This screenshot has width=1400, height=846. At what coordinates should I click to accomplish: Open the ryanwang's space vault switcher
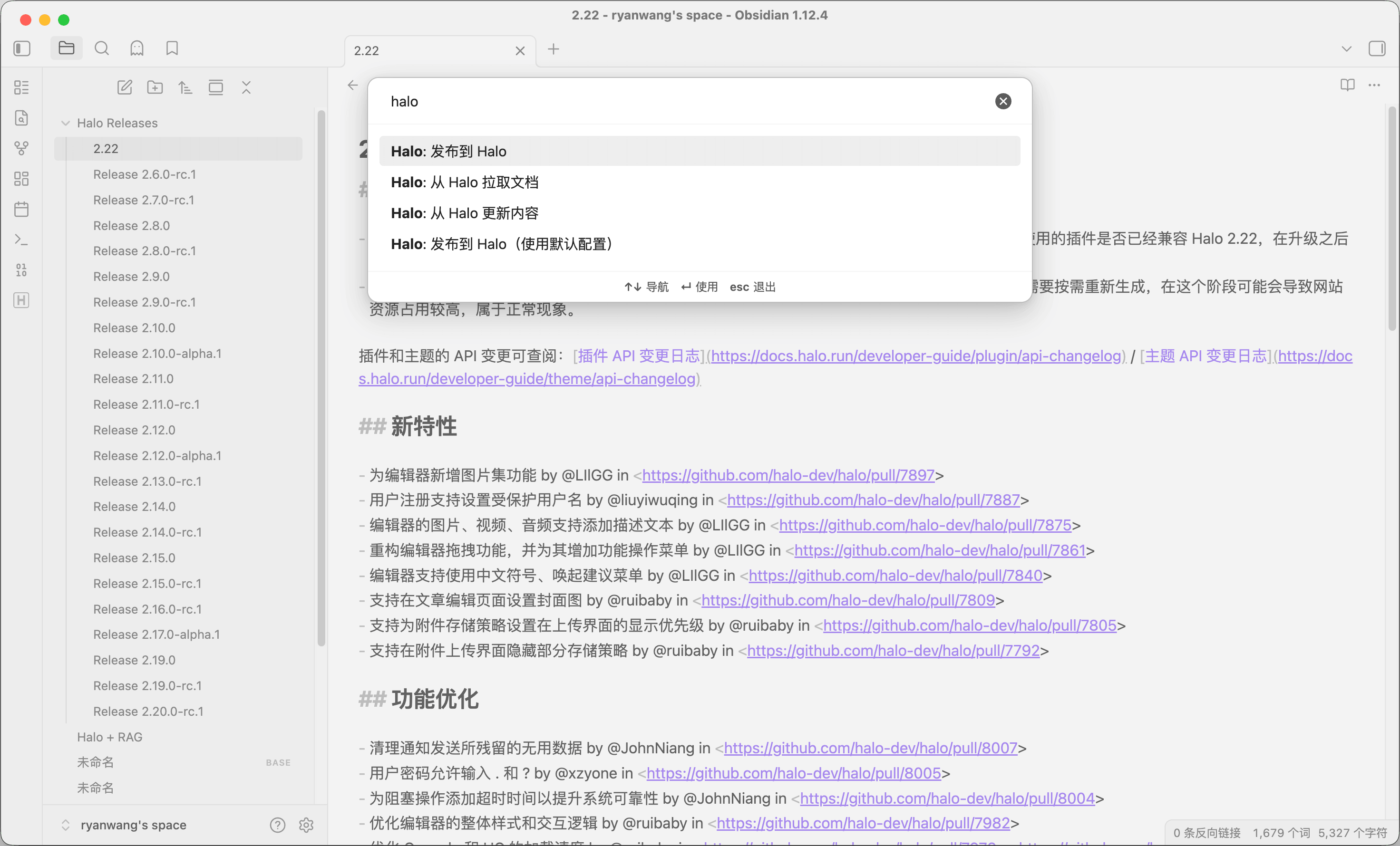coord(133,825)
